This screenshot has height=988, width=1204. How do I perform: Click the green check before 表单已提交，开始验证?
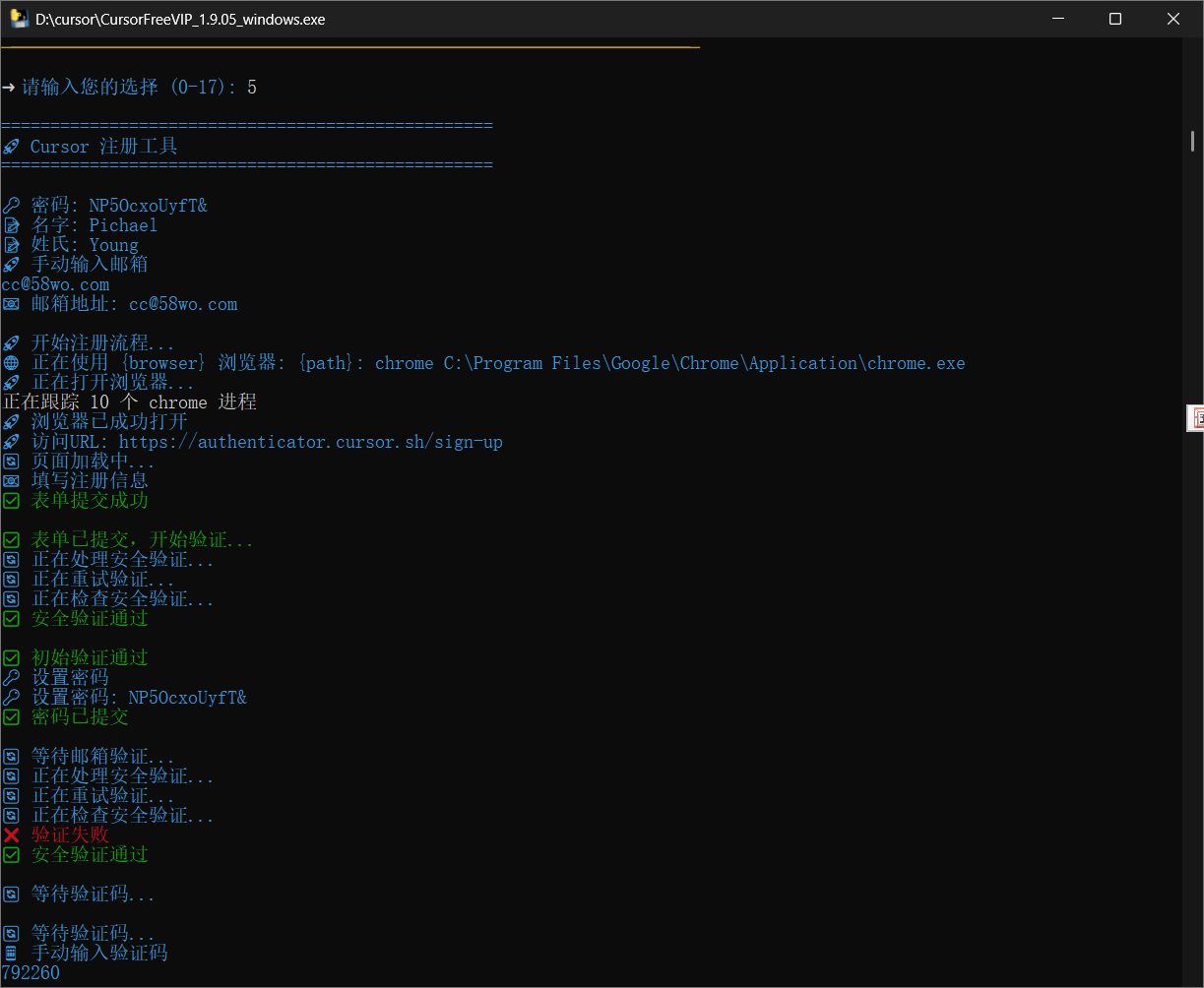tap(11, 540)
